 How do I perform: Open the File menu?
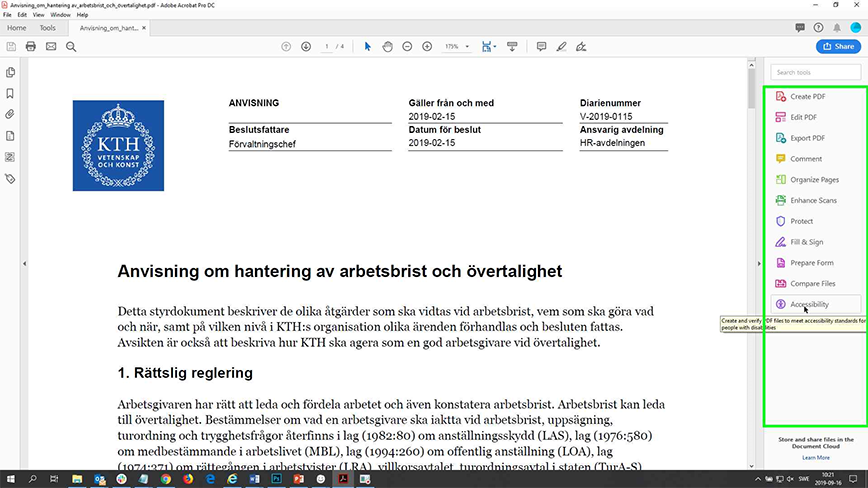tap(7, 15)
